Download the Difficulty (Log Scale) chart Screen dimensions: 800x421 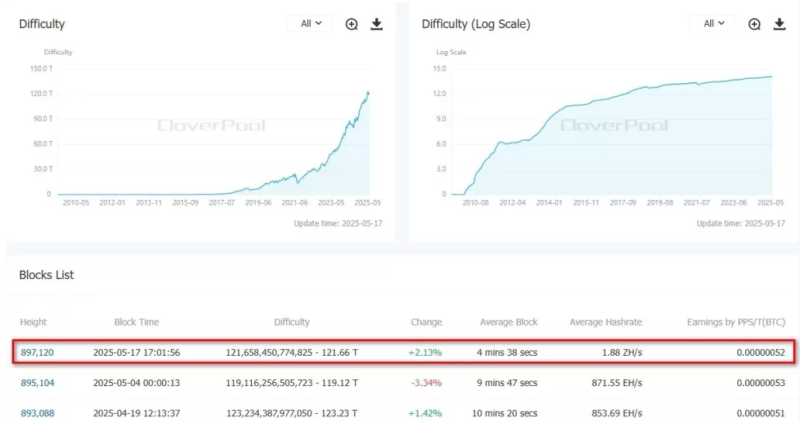click(x=780, y=24)
